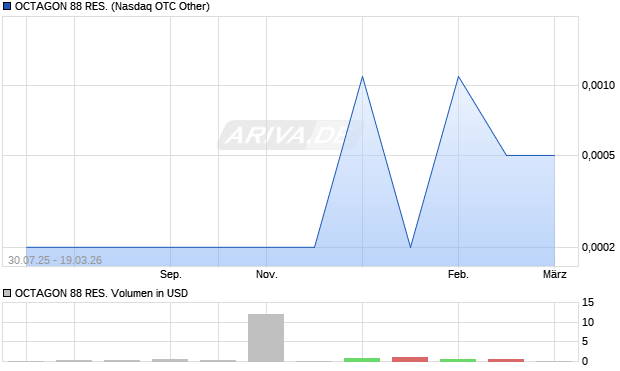
Task: Click the volume axis label 0
Action: click(x=585, y=361)
